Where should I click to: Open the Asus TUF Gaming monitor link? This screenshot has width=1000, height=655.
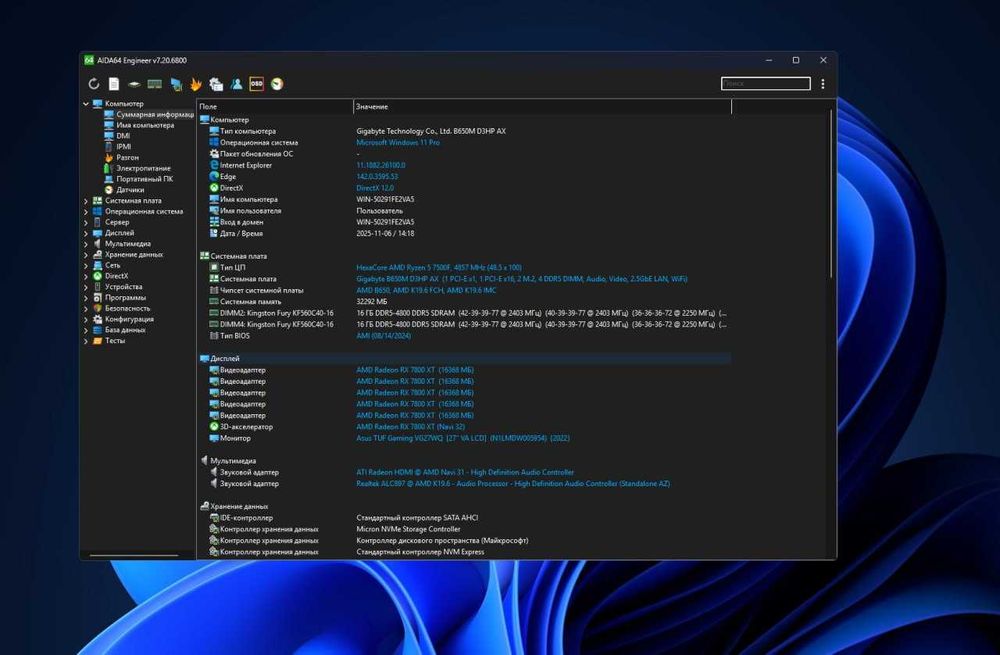[463, 438]
